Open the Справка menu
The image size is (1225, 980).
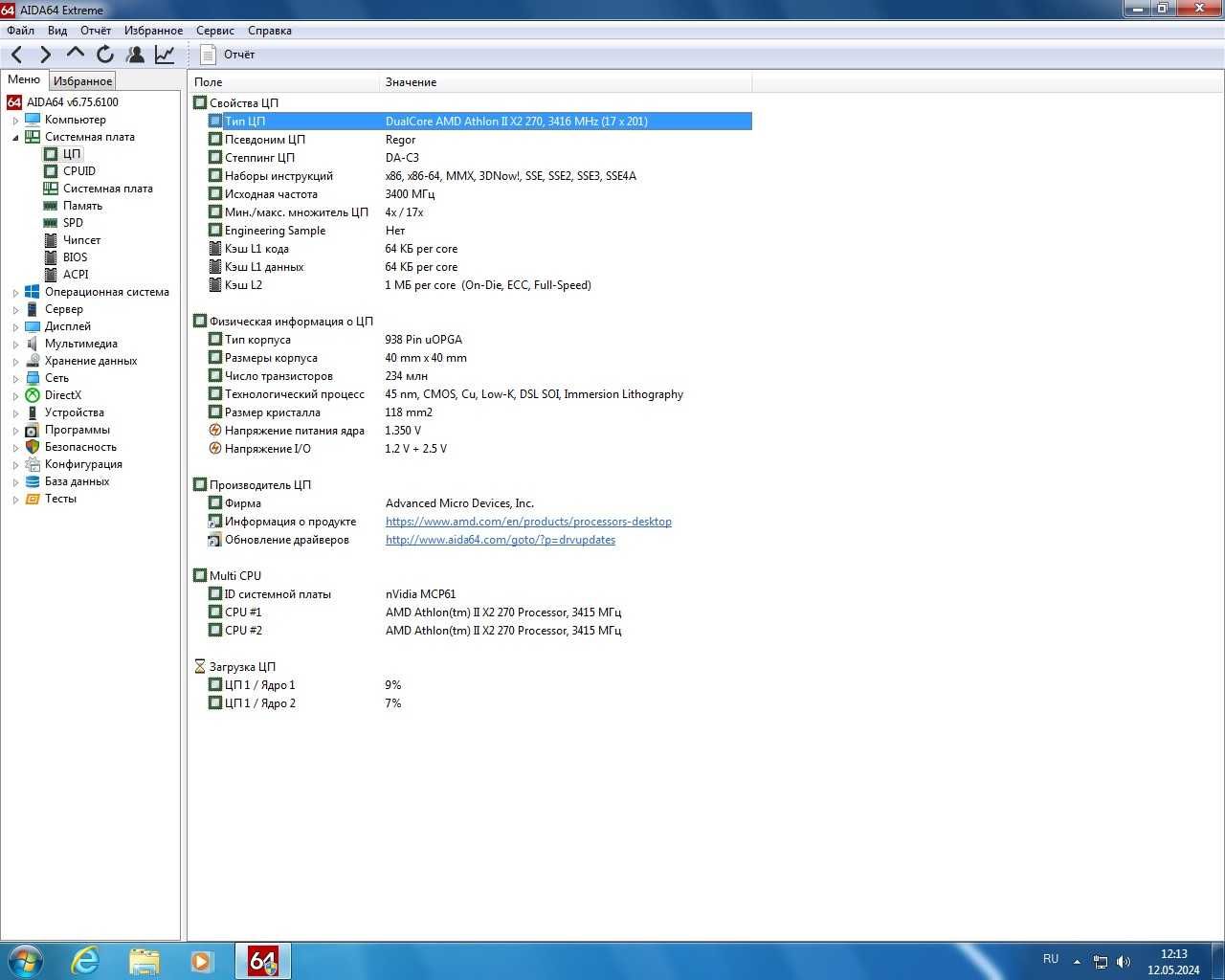(x=270, y=31)
